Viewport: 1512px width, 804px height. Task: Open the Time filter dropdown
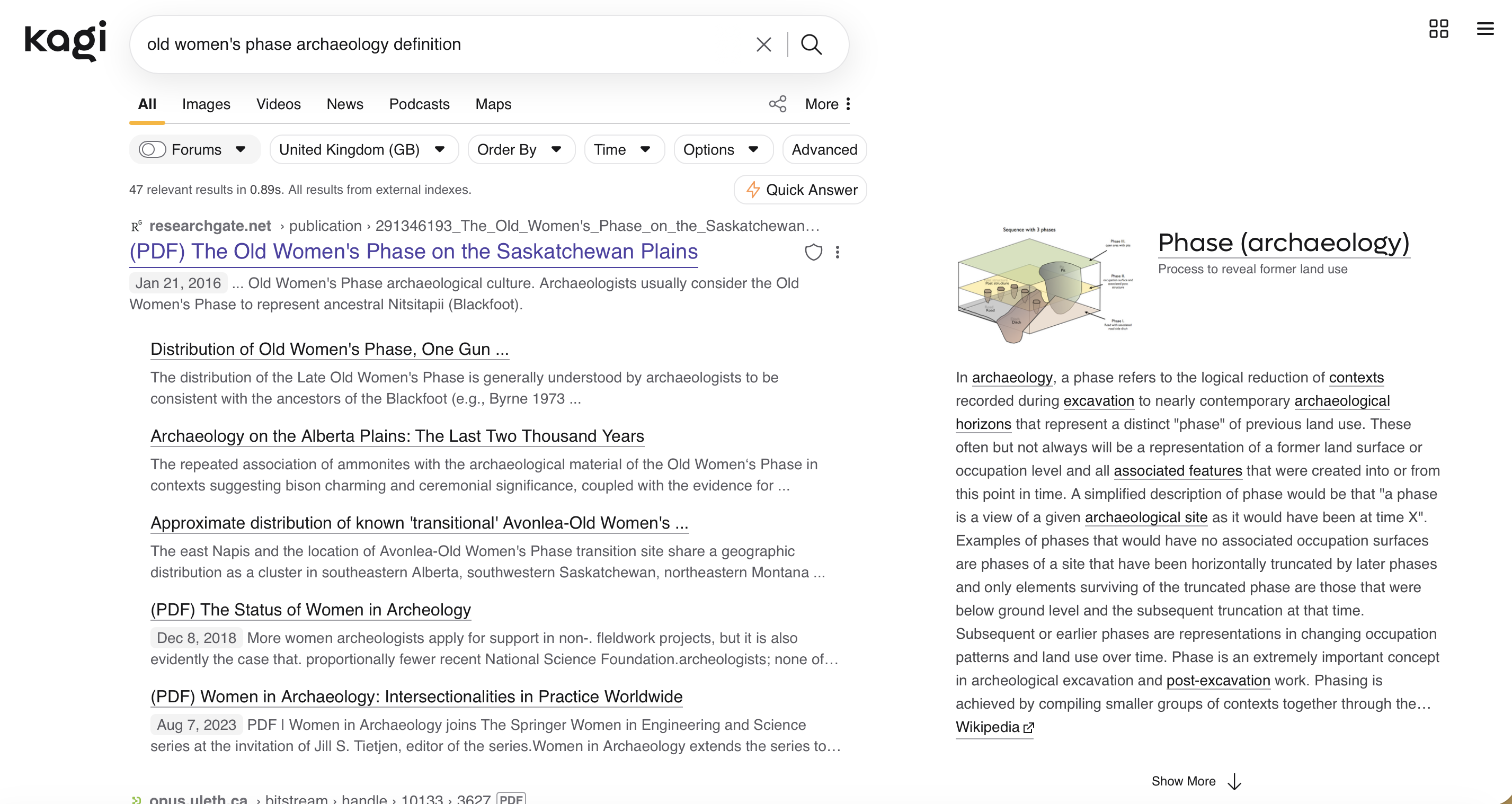point(623,150)
